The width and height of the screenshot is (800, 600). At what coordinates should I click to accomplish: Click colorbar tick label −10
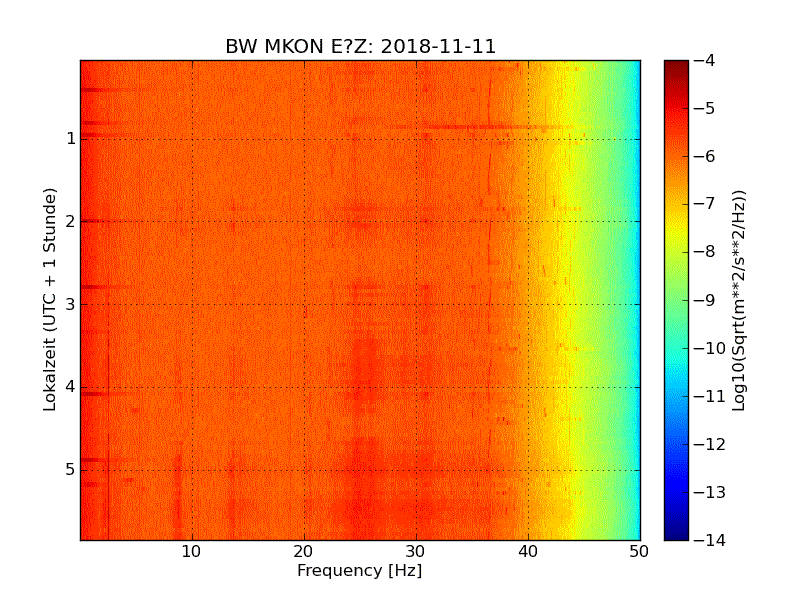pos(710,348)
